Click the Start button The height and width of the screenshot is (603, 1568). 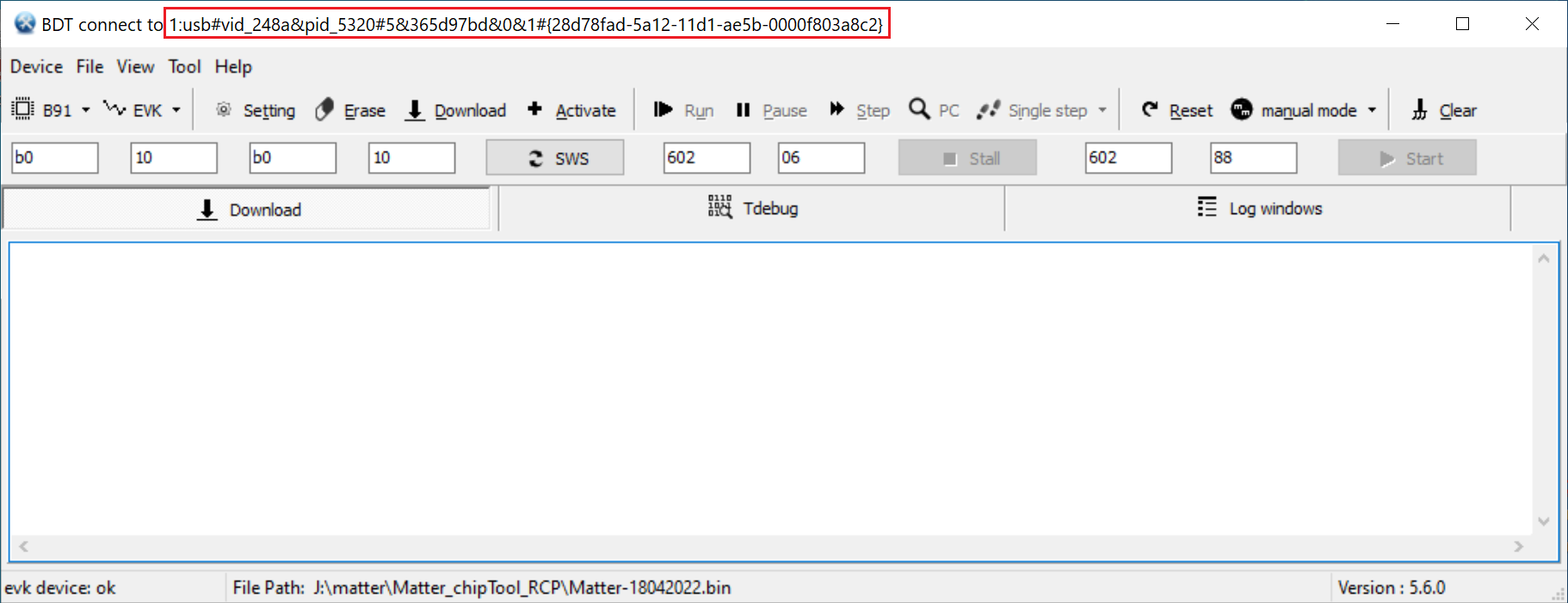click(x=1407, y=158)
